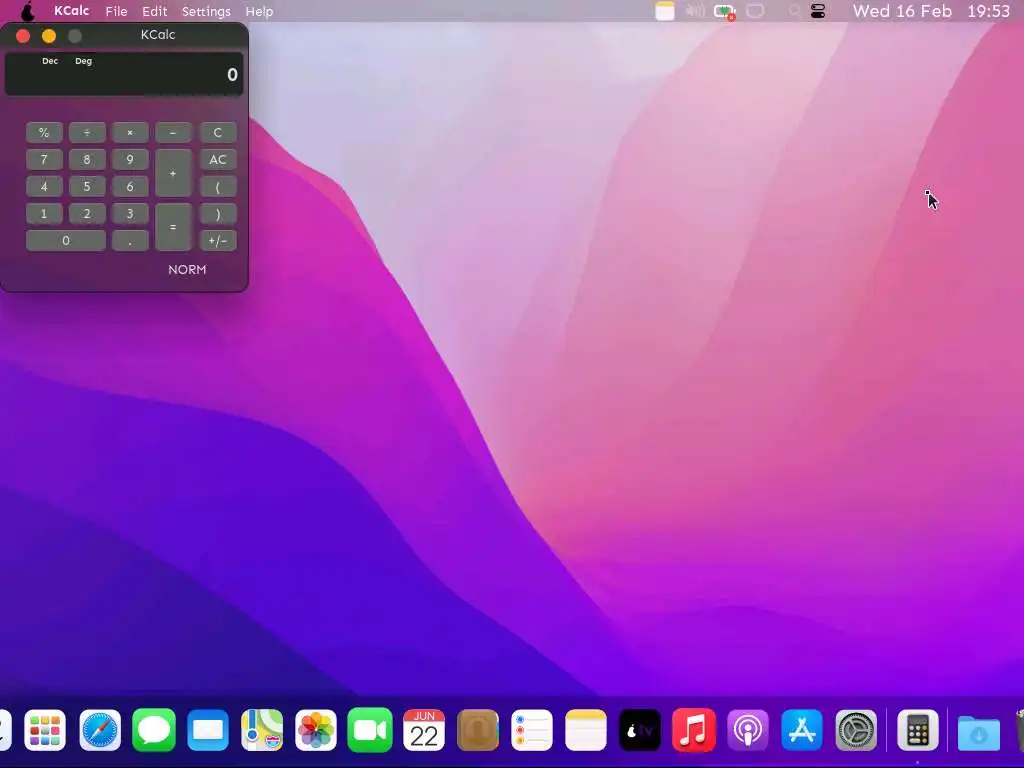This screenshot has width=1024, height=768.
Task: Click digit 2 on the keypad
Action: pyautogui.click(x=87, y=214)
